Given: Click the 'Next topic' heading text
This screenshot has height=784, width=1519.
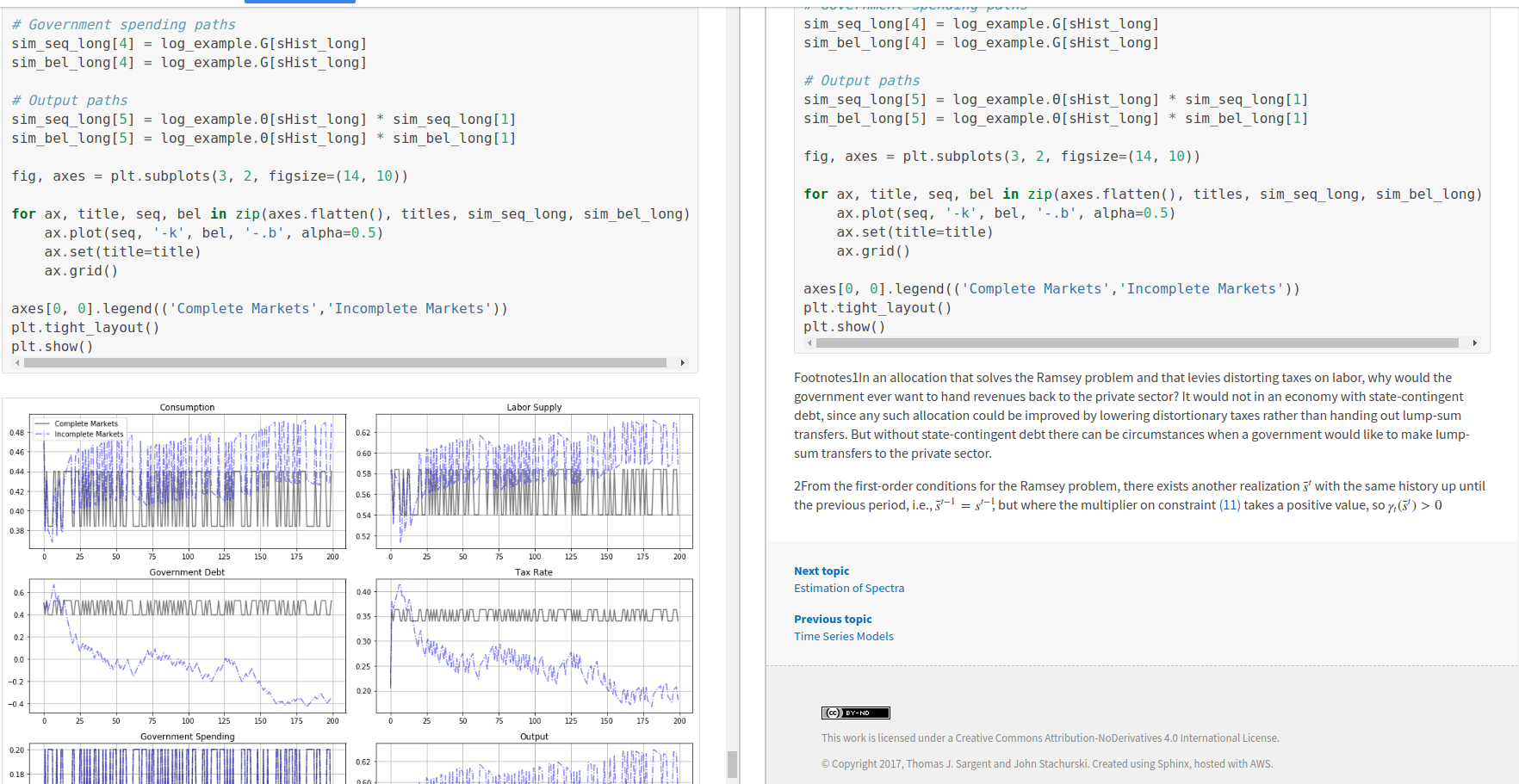Looking at the screenshot, I should point(821,571).
